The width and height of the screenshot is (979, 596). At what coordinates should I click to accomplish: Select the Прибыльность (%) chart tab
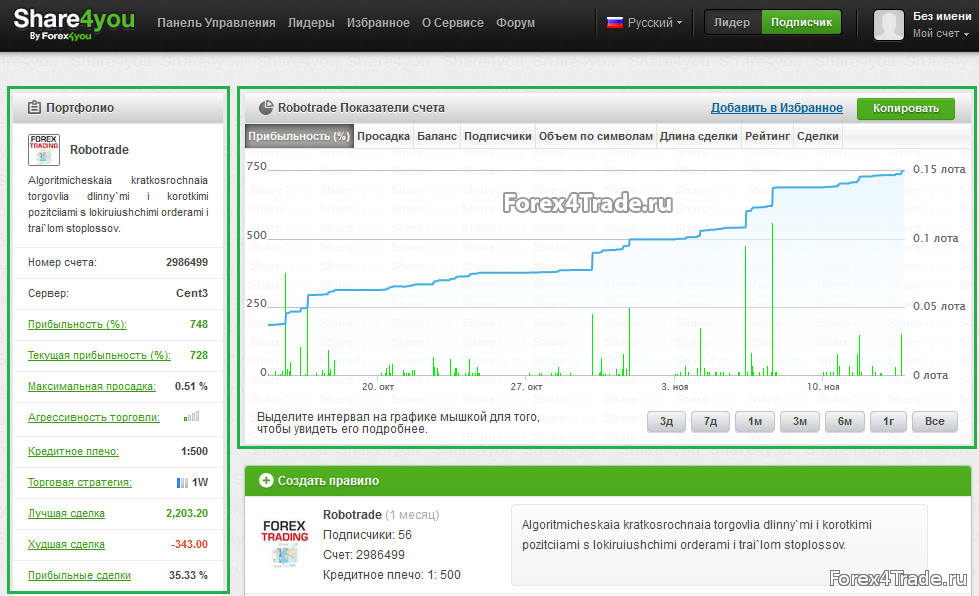coord(299,136)
